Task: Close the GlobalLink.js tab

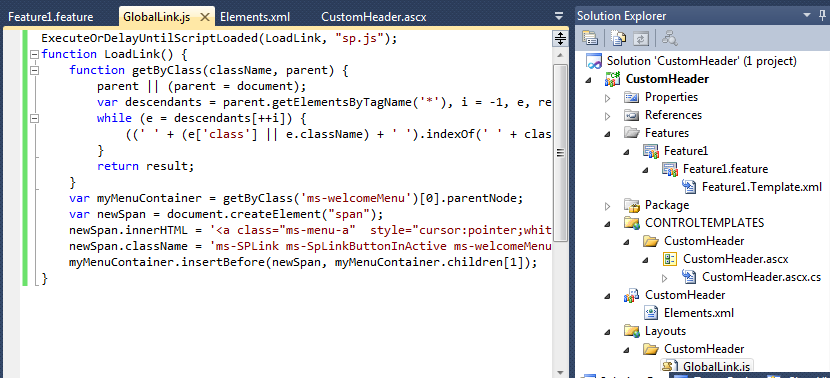Action: point(204,16)
